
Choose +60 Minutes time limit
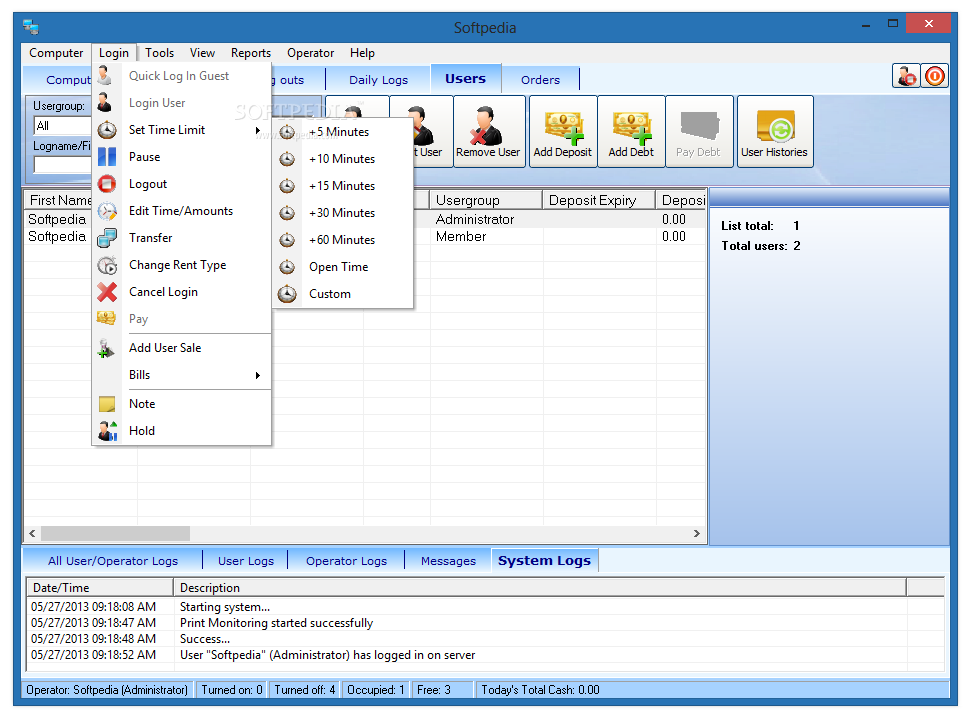pyautogui.click(x=343, y=240)
